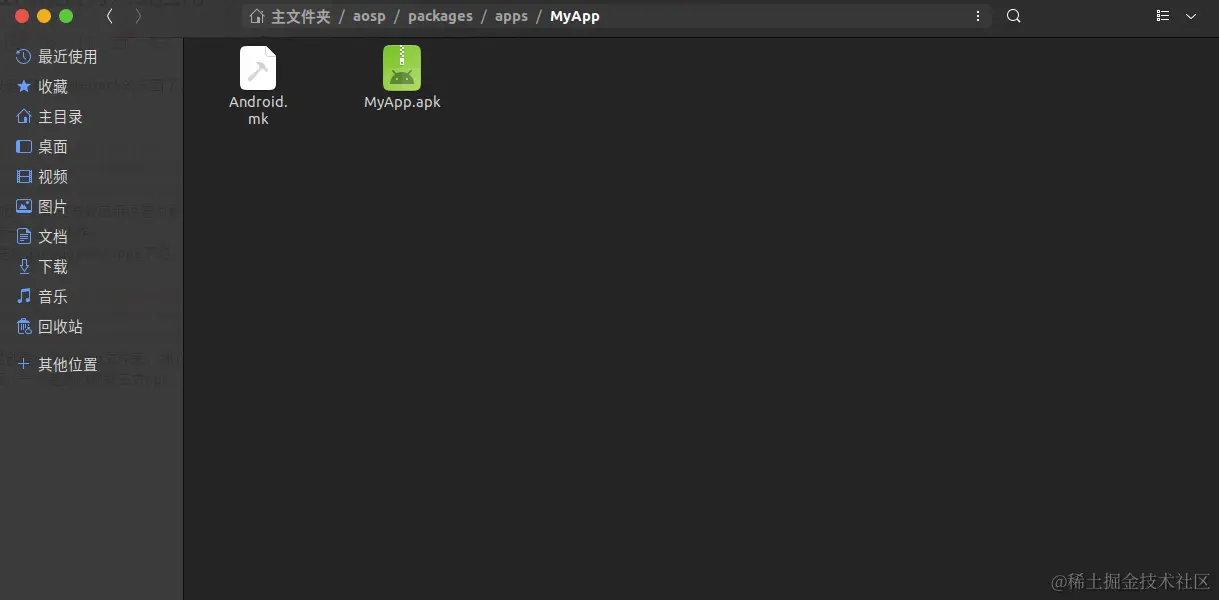1219x600 pixels.
Task: Expand view options dropdown arrow
Action: 1191,16
